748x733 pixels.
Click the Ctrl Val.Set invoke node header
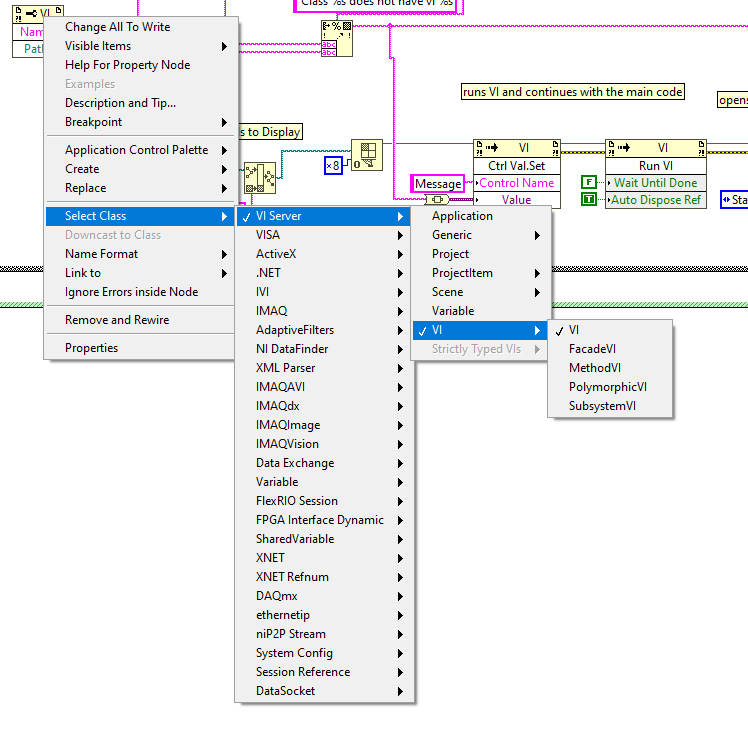point(516,165)
